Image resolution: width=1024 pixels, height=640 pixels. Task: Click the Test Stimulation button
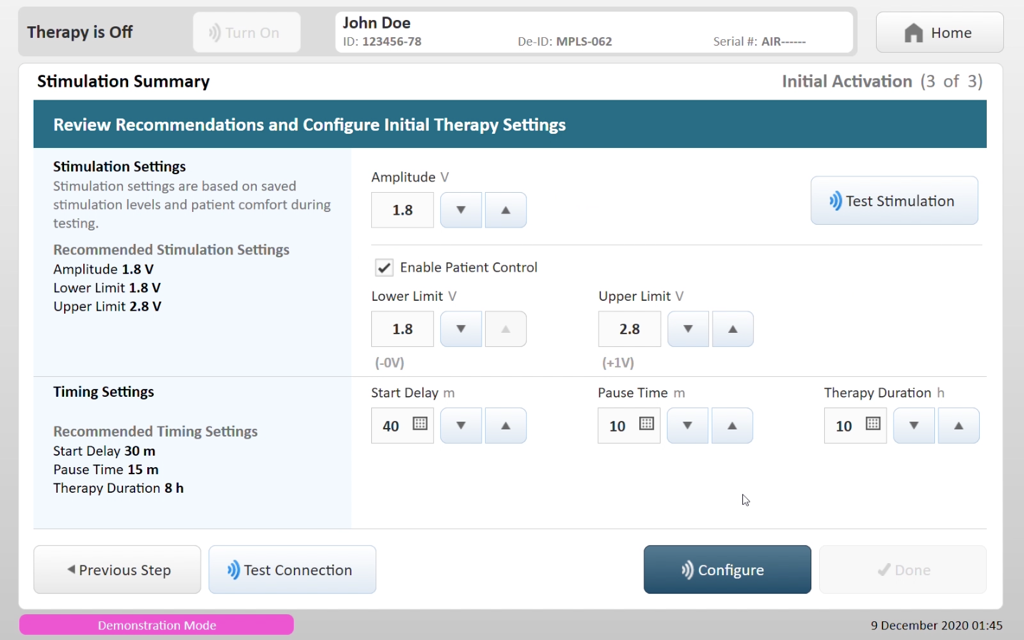(x=894, y=201)
